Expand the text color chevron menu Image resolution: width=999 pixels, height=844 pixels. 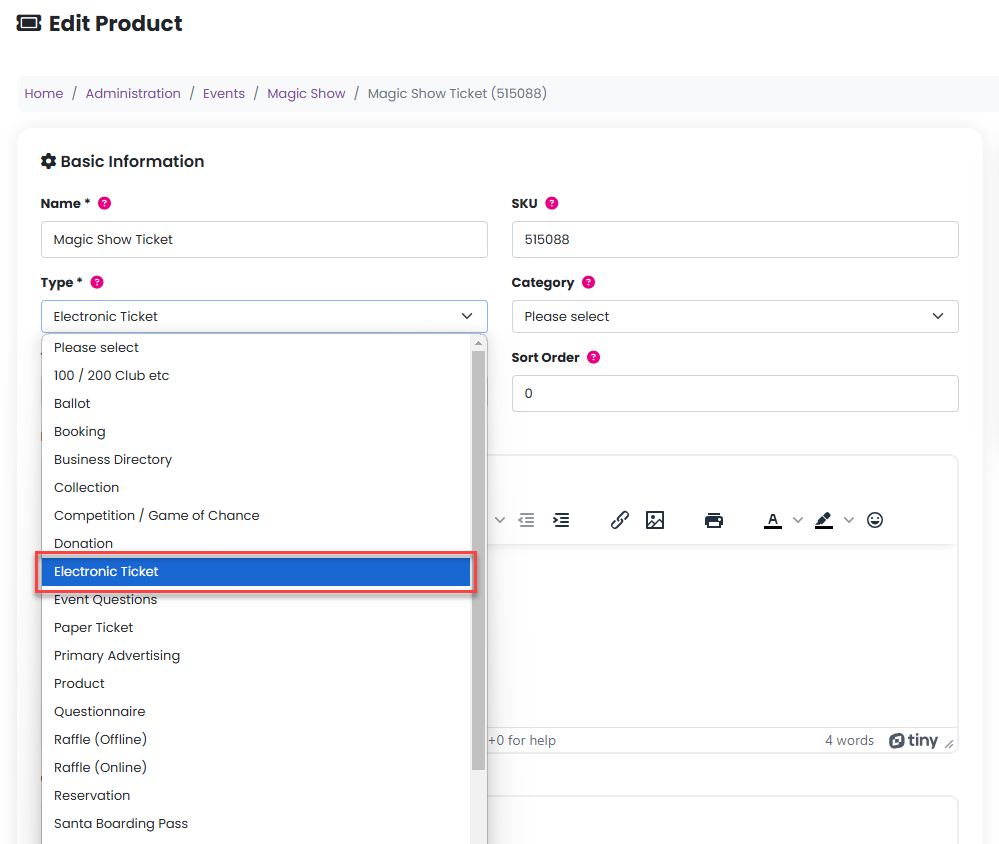tap(798, 520)
